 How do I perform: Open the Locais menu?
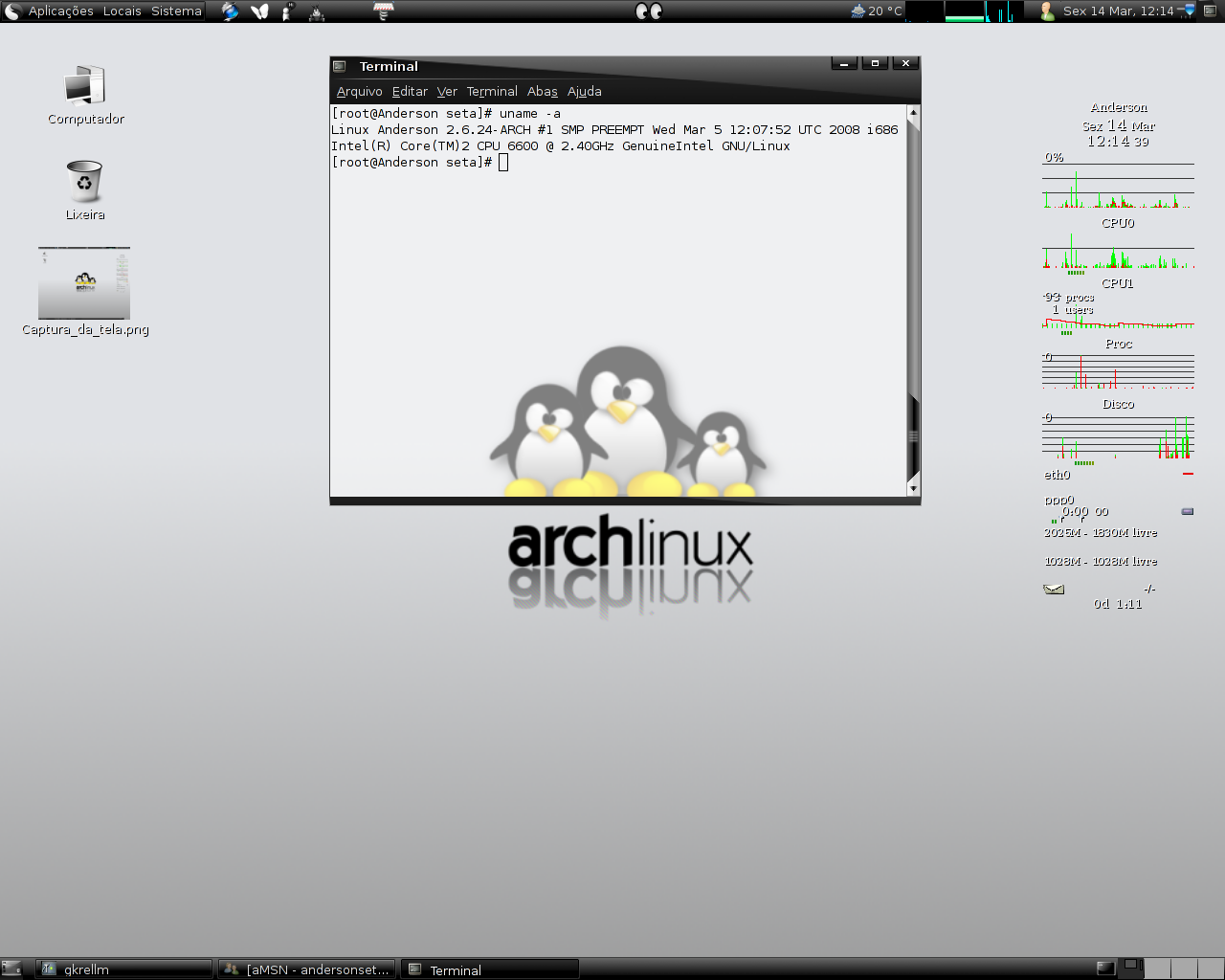[x=122, y=11]
